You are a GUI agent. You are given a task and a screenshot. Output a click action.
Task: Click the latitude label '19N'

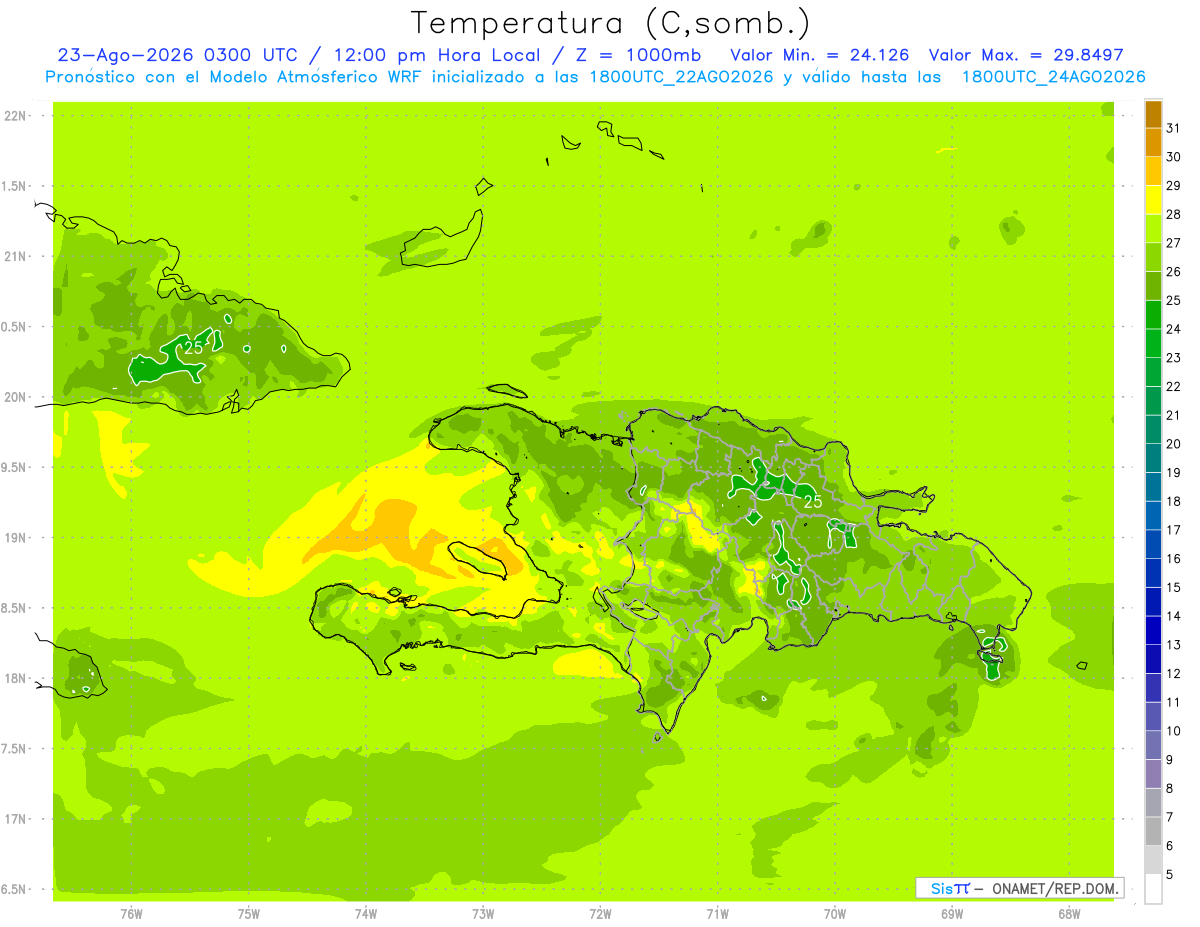tap(14, 538)
